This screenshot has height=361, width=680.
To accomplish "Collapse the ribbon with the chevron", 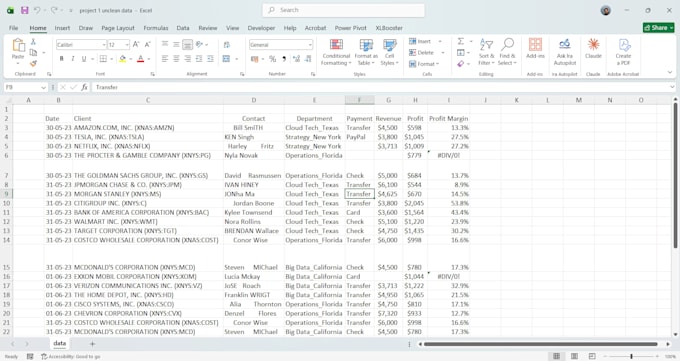I will click(x=671, y=72).
